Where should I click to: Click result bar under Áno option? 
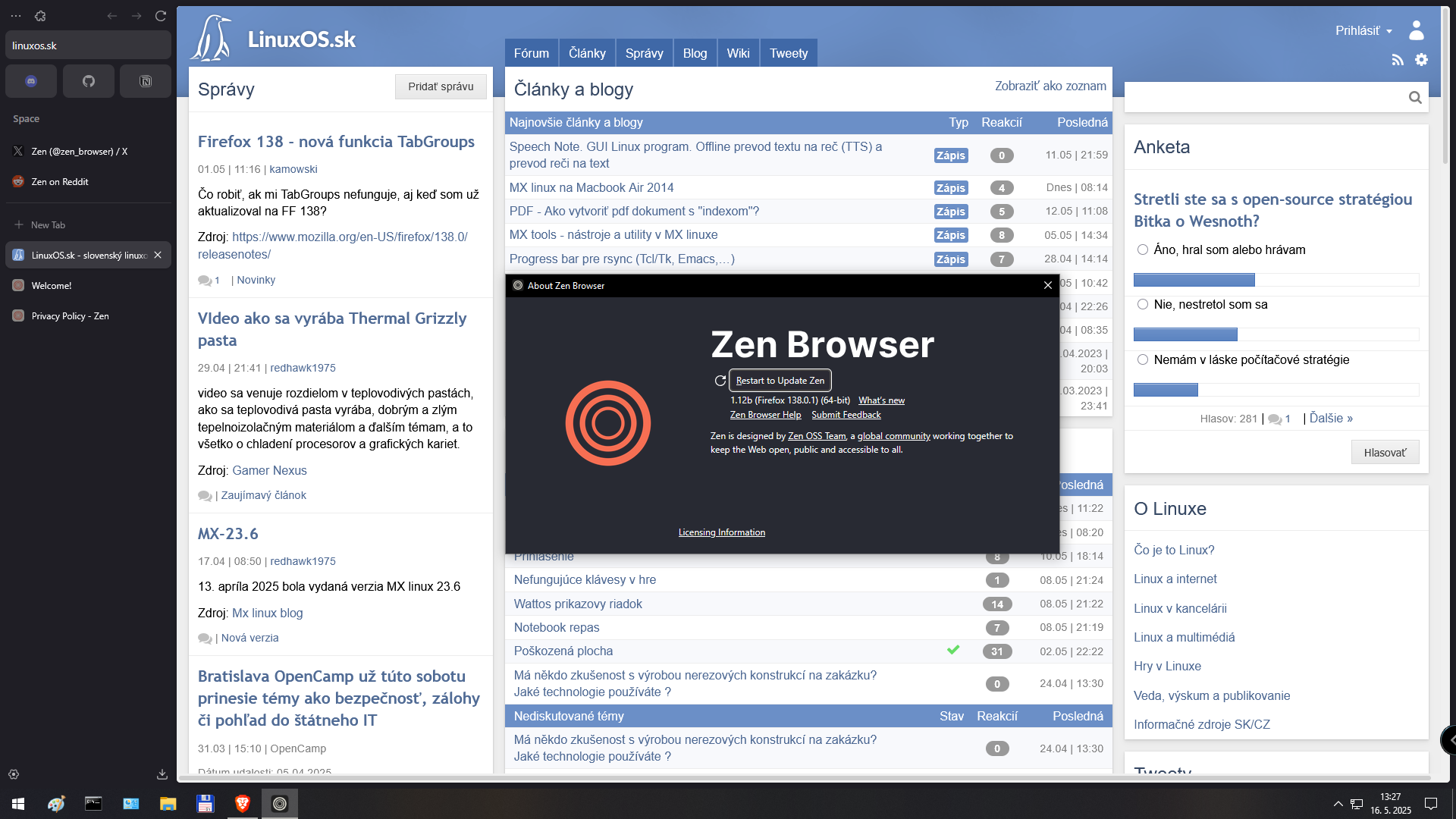1276,280
